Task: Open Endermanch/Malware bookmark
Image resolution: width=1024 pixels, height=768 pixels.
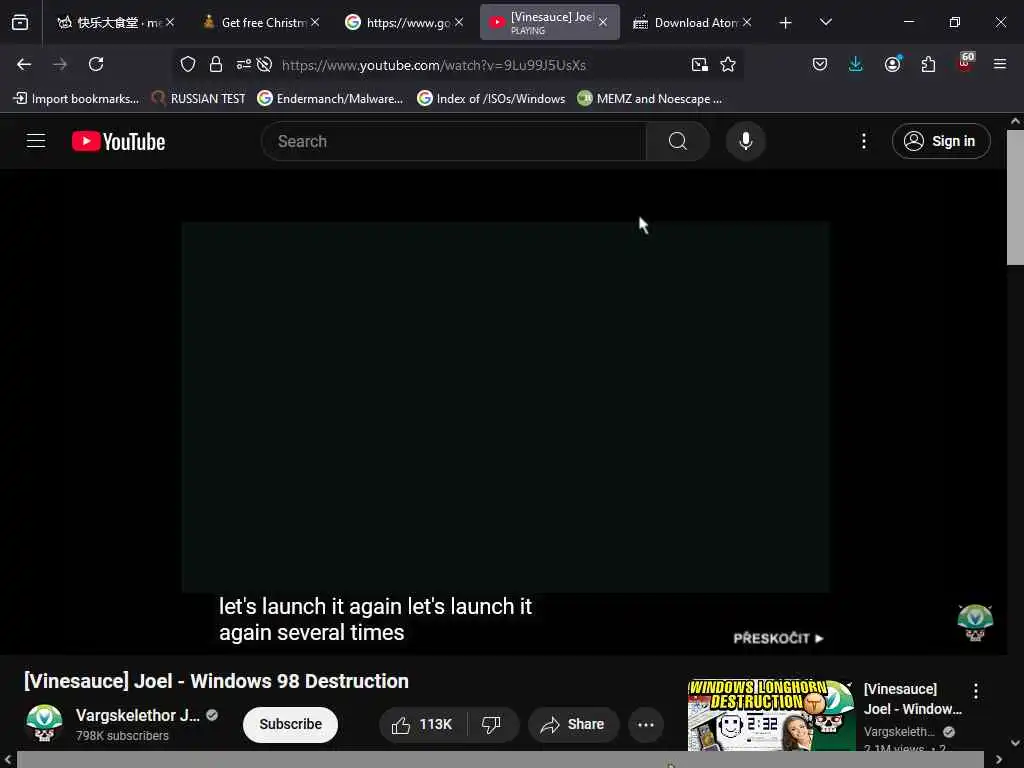Action: click(330, 99)
